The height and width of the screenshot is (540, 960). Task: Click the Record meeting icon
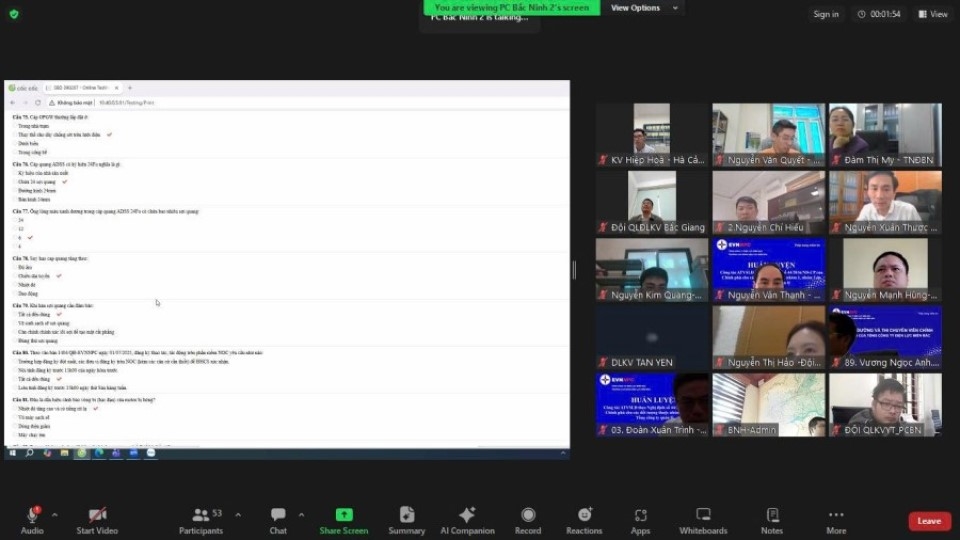pyautogui.click(x=527, y=519)
